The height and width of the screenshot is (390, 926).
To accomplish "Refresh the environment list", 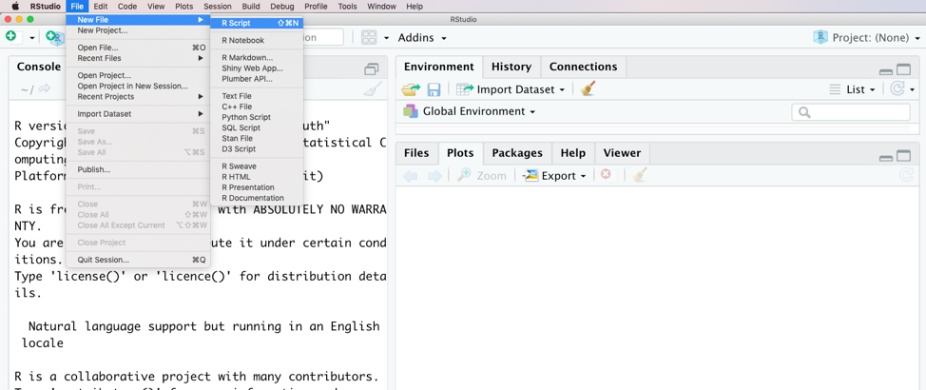I will pos(897,89).
